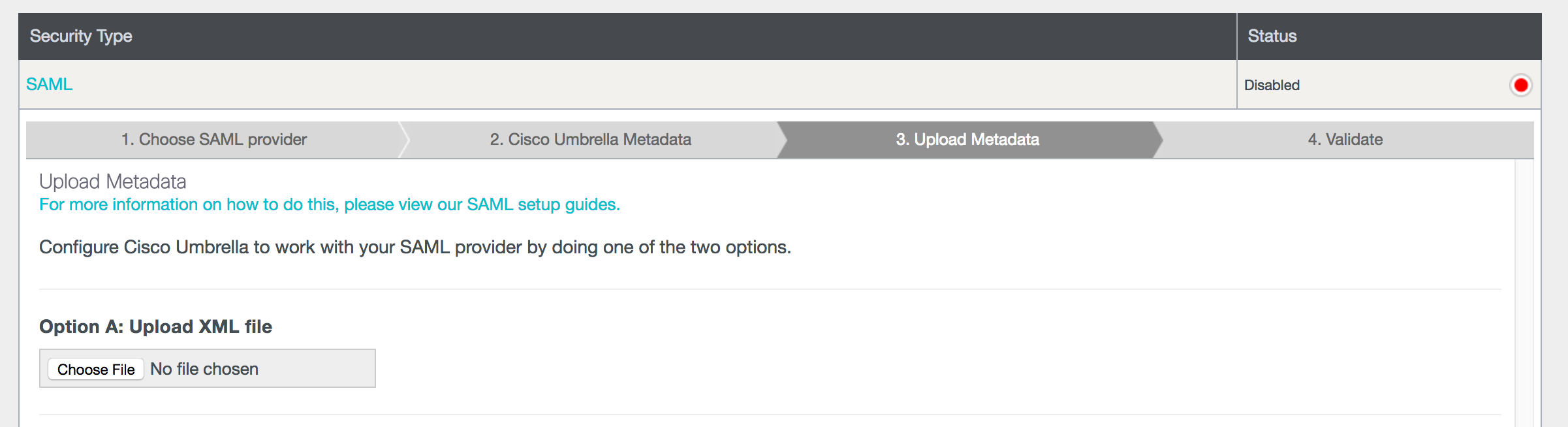Click the red Disabled status indicator
Viewport: 1568px width, 427px height.
click(x=1520, y=85)
